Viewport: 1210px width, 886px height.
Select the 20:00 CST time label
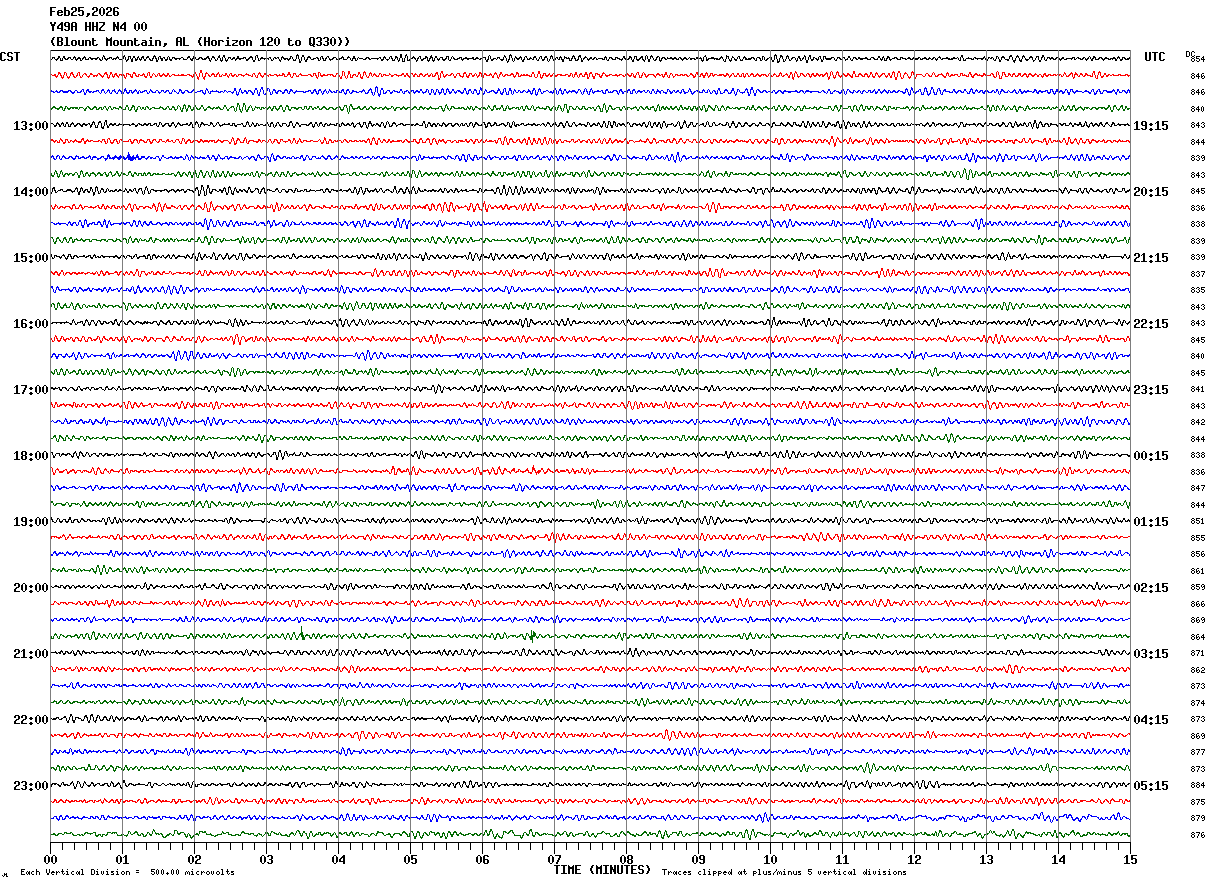[x=30, y=588]
